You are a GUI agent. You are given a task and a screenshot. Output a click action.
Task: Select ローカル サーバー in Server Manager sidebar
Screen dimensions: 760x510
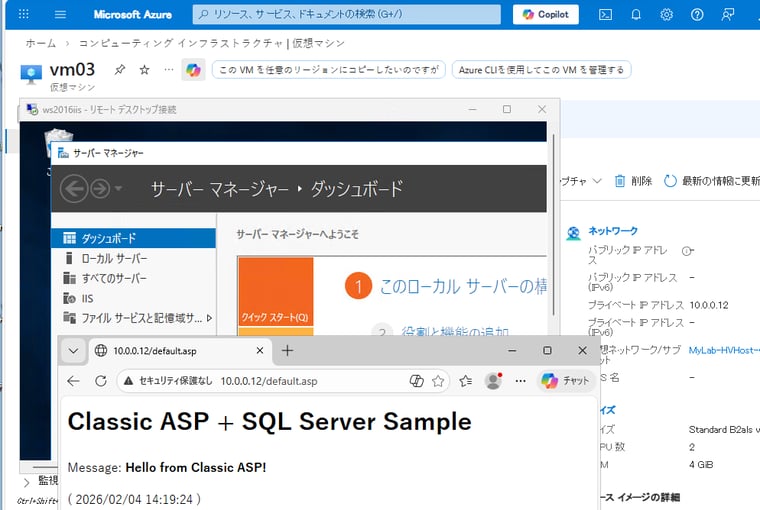133,258
